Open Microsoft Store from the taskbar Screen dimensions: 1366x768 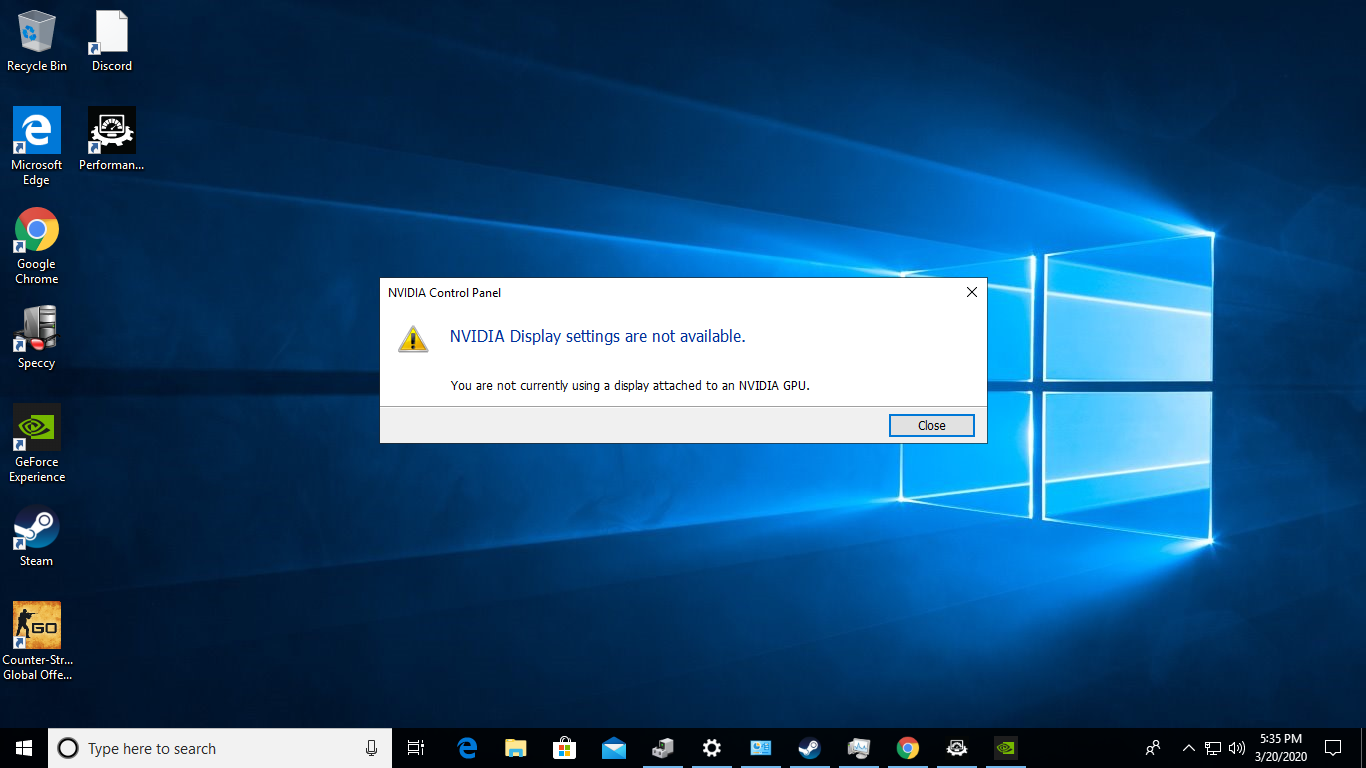[x=565, y=748]
